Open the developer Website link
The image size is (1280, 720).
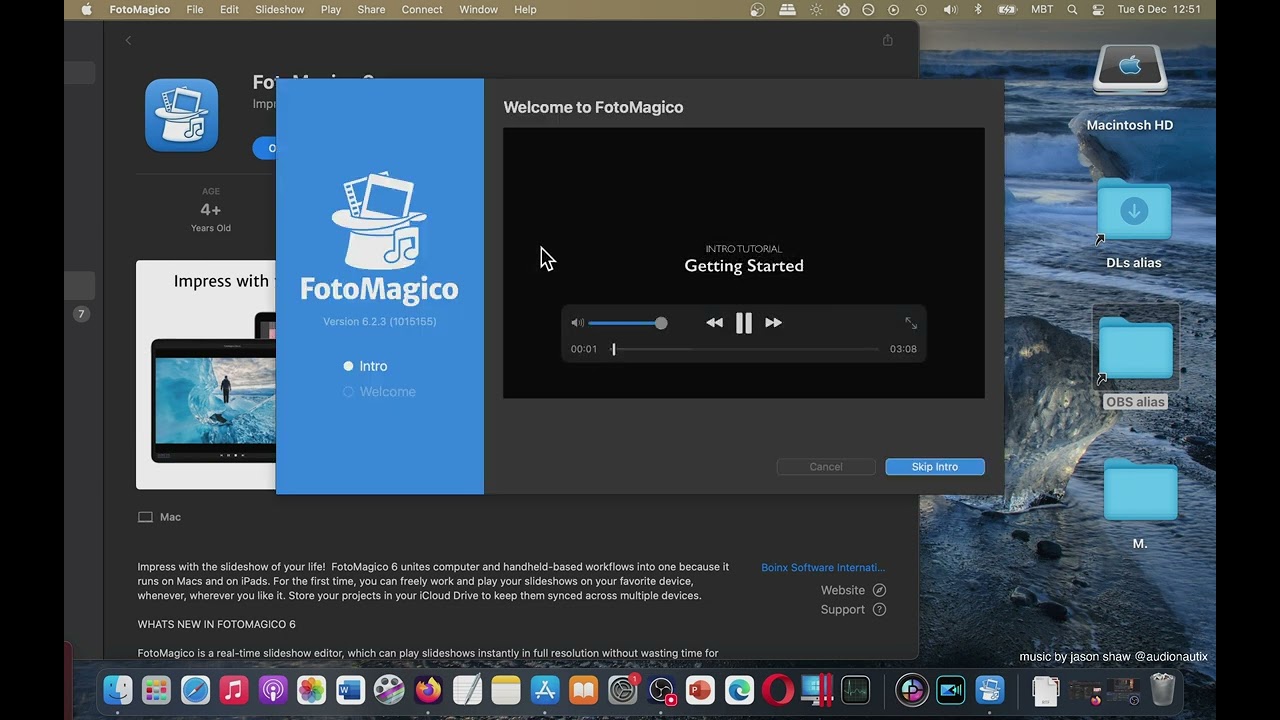click(x=853, y=590)
